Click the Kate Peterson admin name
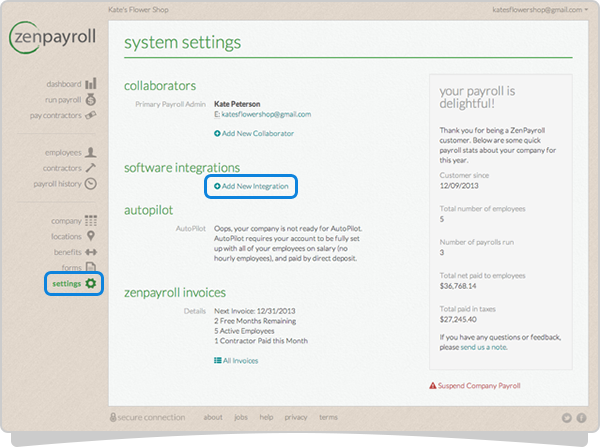The height and width of the screenshot is (447, 600). click(x=237, y=104)
